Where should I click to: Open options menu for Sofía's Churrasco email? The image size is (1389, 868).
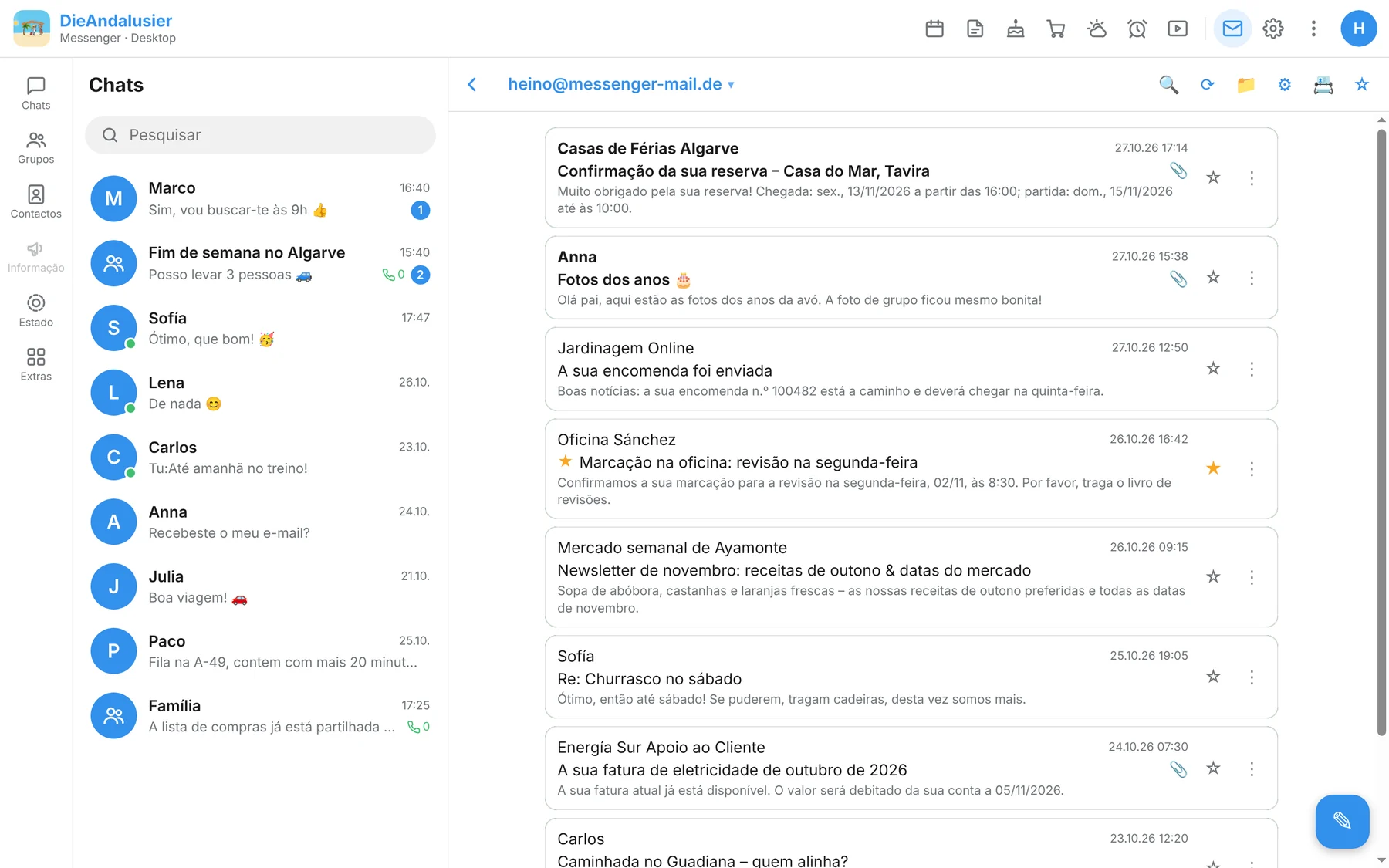point(1252,677)
